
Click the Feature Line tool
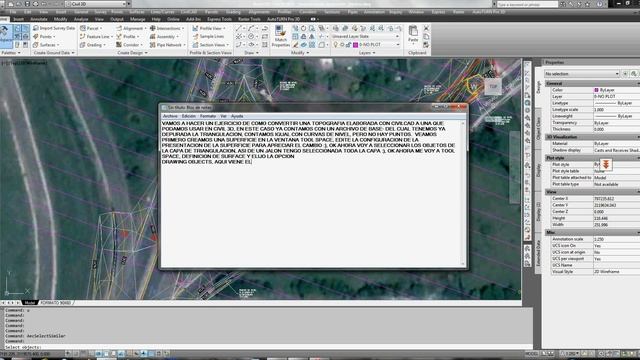[96, 36]
